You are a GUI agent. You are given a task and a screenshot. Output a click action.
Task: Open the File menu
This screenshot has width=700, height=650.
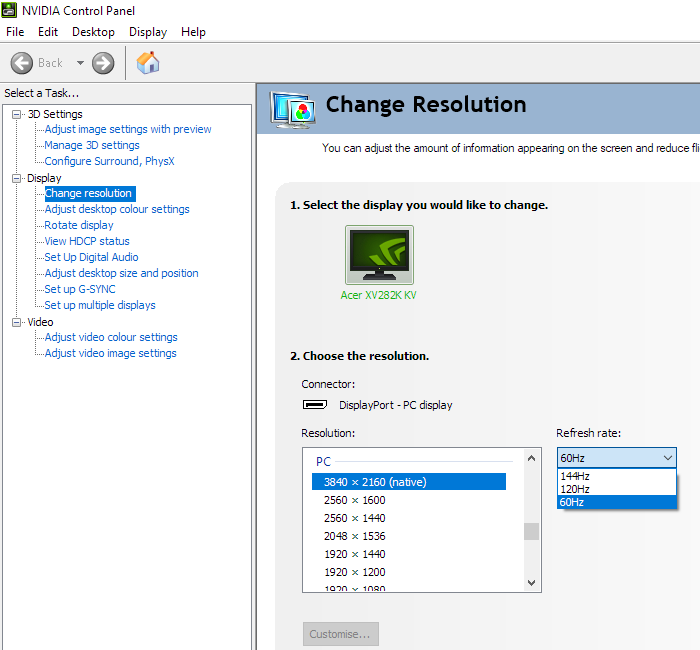[15, 32]
